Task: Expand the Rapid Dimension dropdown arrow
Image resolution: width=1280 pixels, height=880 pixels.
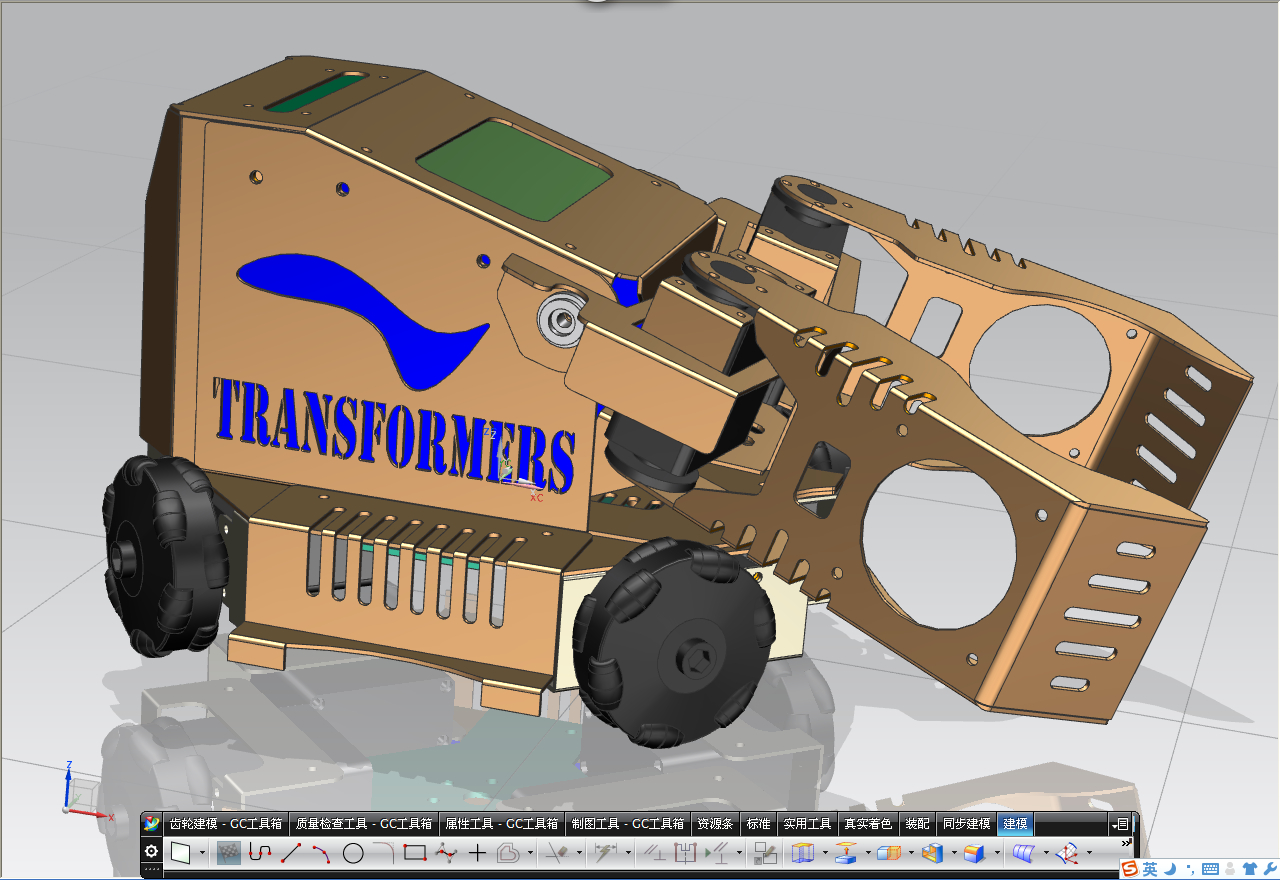Action: pyautogui.click(x=628, y=853)
